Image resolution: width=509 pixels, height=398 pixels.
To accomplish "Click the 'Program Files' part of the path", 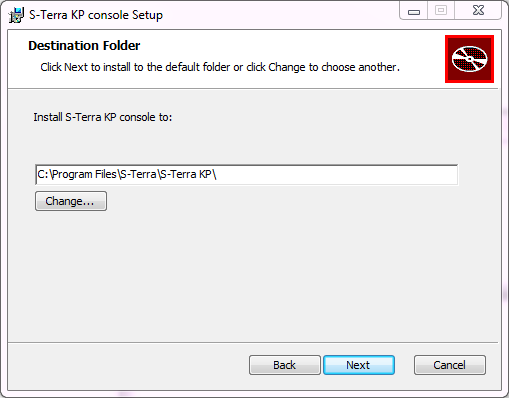I will click(x=84, y=174).
